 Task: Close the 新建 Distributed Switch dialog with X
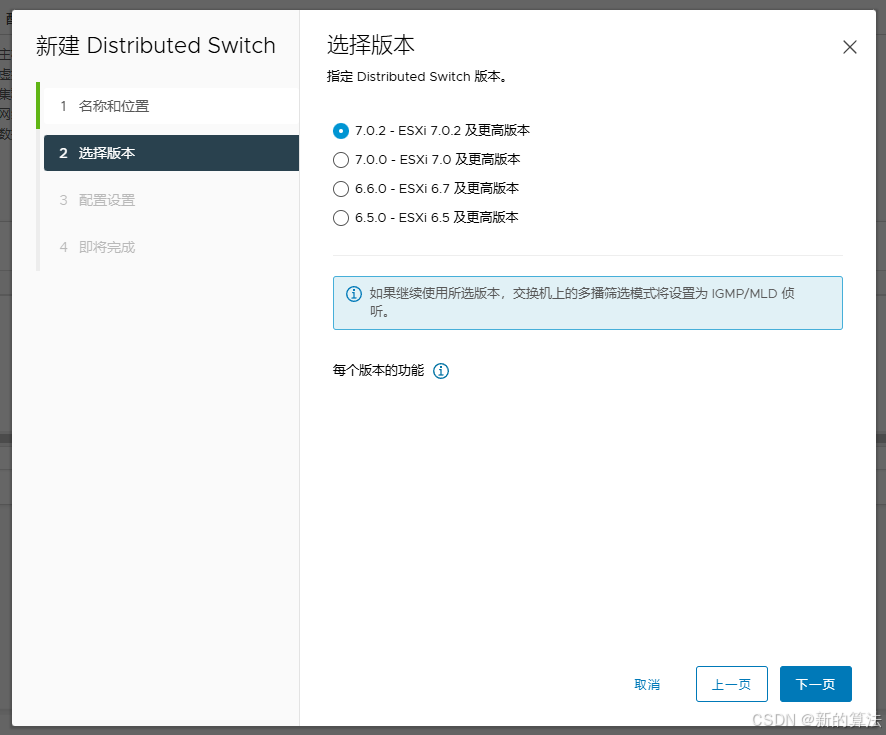pyautogui.click(x=849, y=47)
